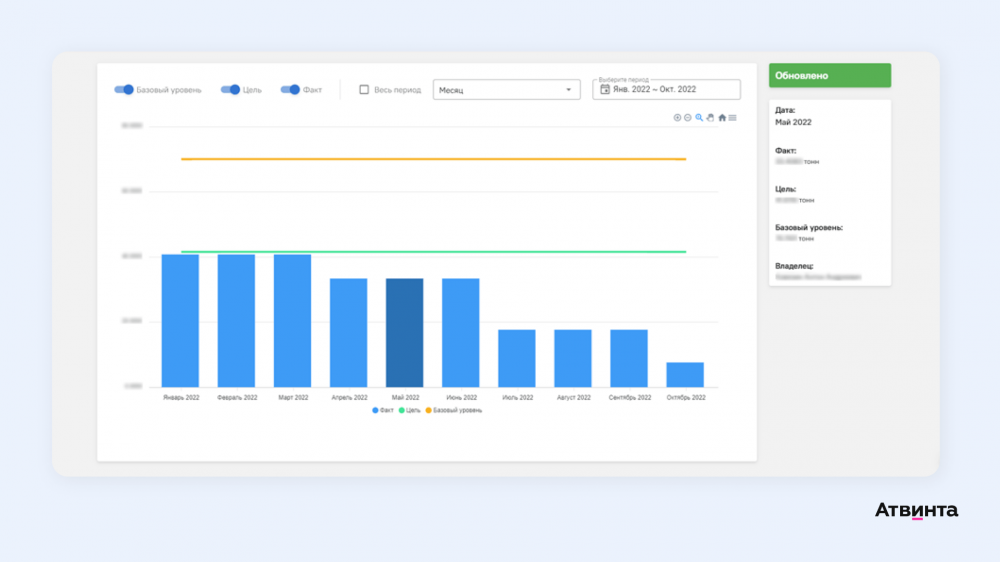This screenshot has width=1000, height=562.
Task: Toggle Факт series via legend marker
Action: pyautogui.click(x=375, y=410)
